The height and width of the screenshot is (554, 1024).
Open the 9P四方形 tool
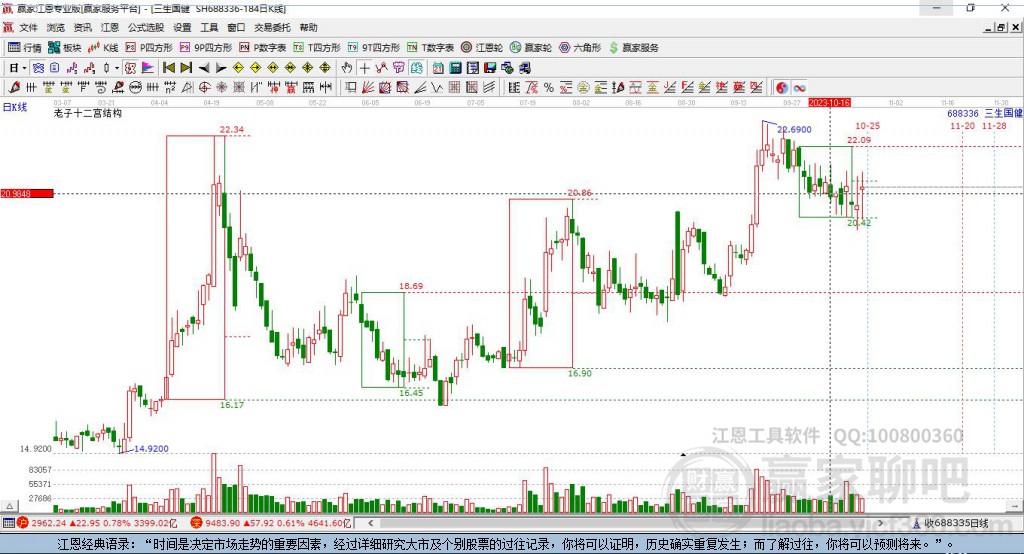pyautogui.click(x=206, y=48)
